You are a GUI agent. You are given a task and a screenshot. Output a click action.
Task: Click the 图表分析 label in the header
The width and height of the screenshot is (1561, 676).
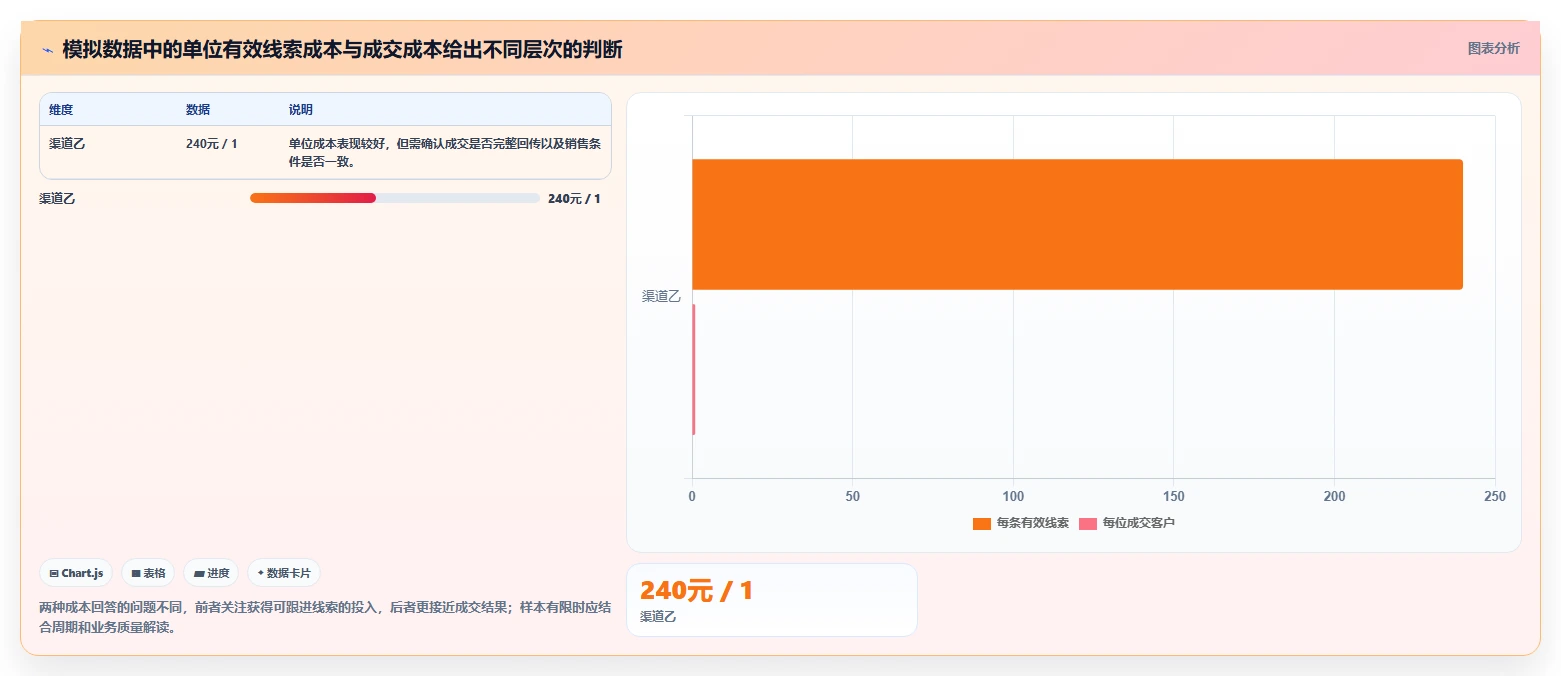[x=1493, y=48]
